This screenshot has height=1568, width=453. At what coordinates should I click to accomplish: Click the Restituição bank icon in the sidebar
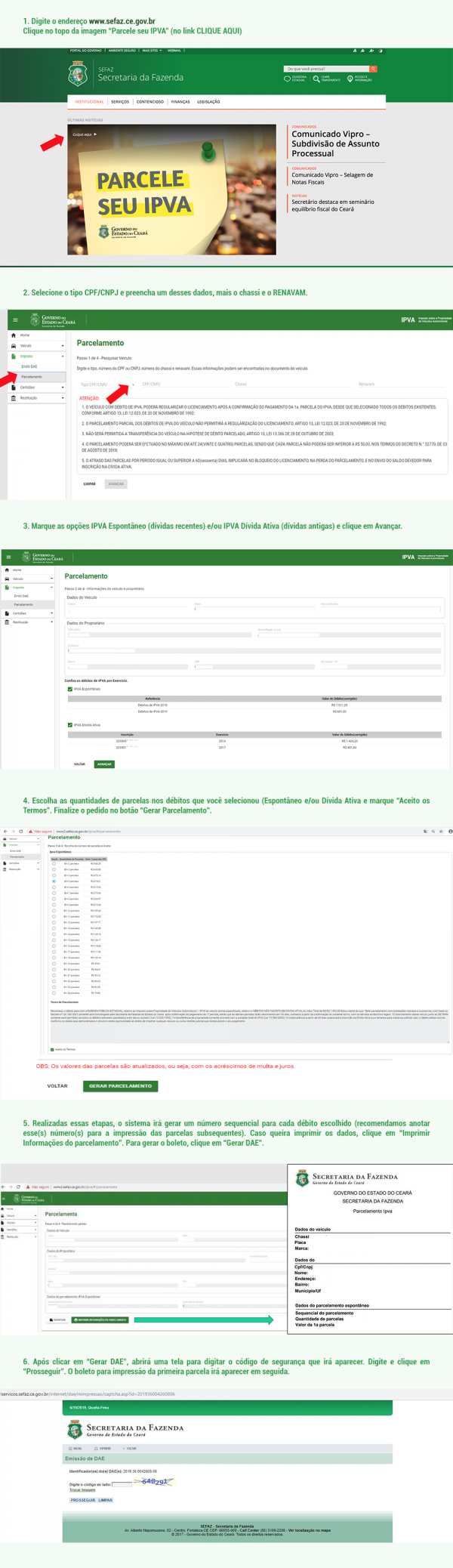click(14, 398)
